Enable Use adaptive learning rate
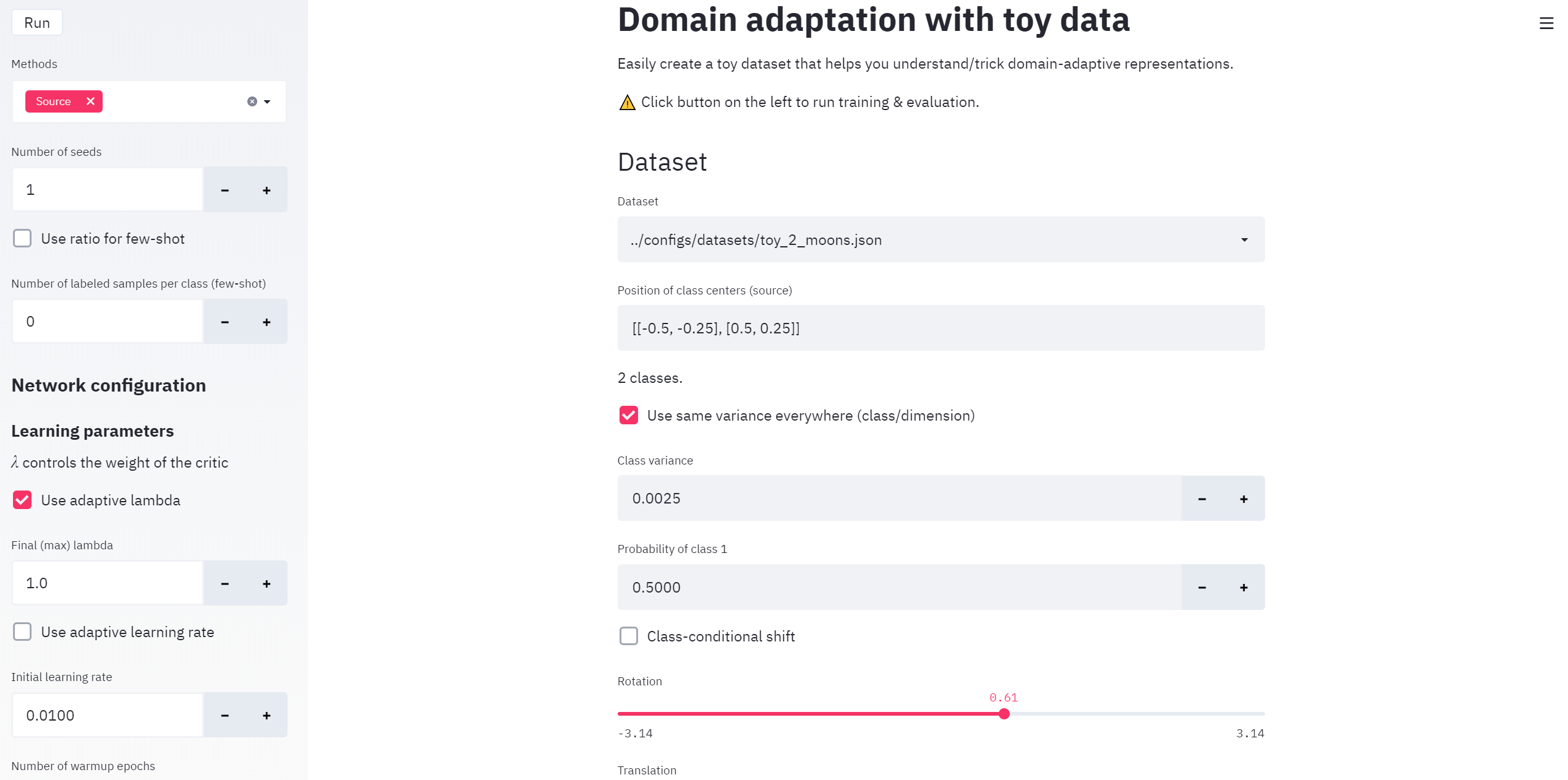 (x=23, y=632)
